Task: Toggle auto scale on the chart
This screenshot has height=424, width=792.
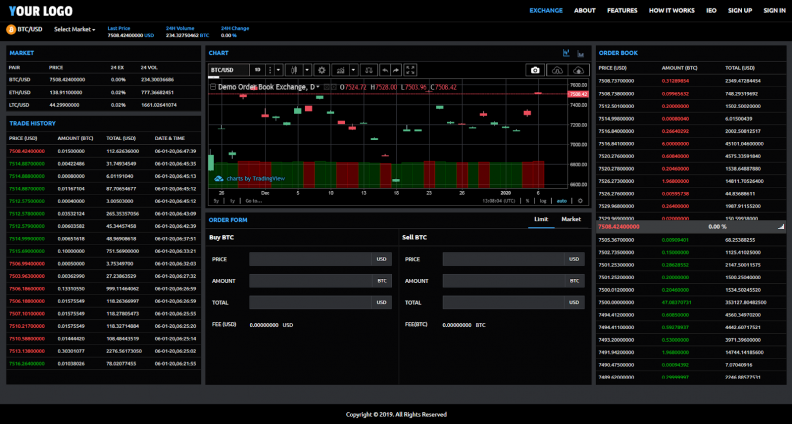Action: 562,201
